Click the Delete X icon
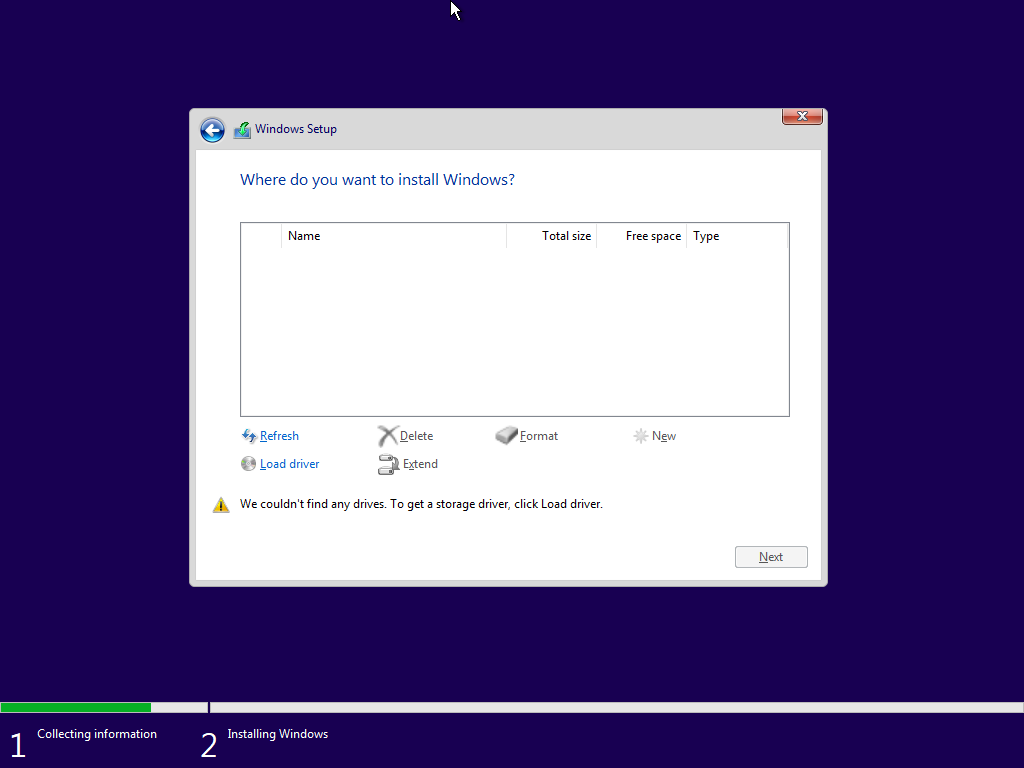The height and width of the screenshot is (768, 1024). point(388,436)
